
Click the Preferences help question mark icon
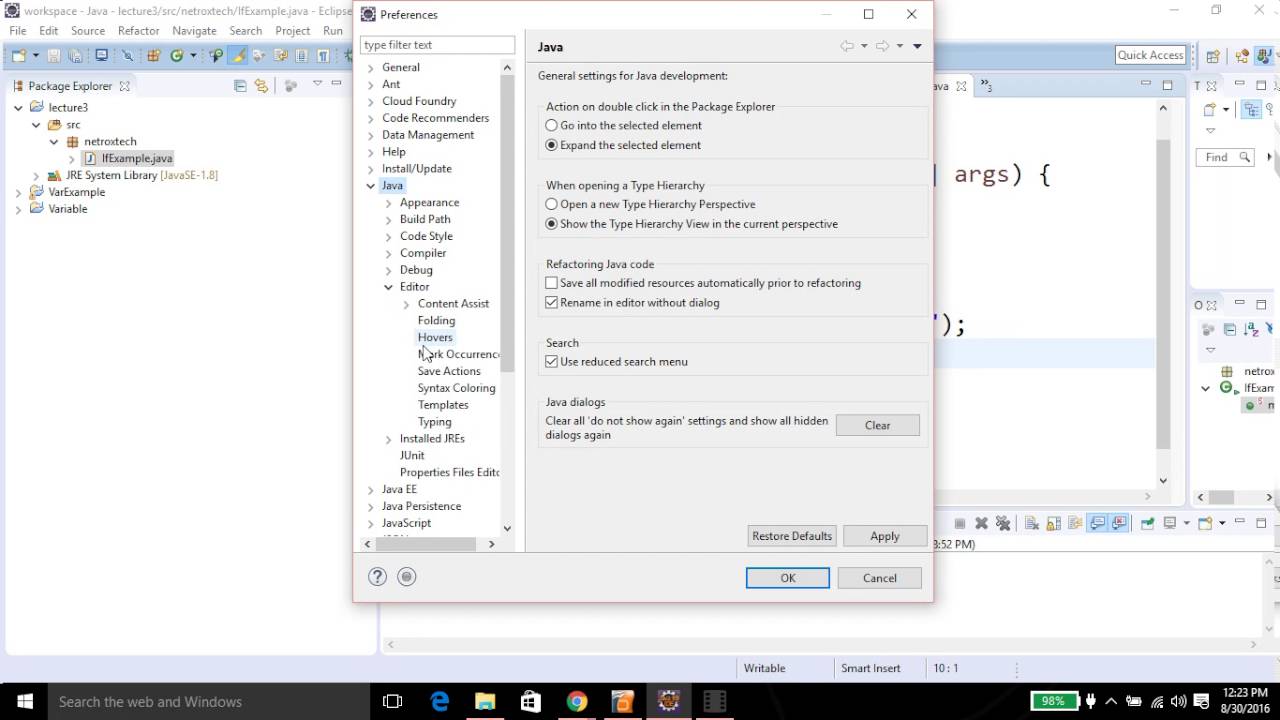377,576
